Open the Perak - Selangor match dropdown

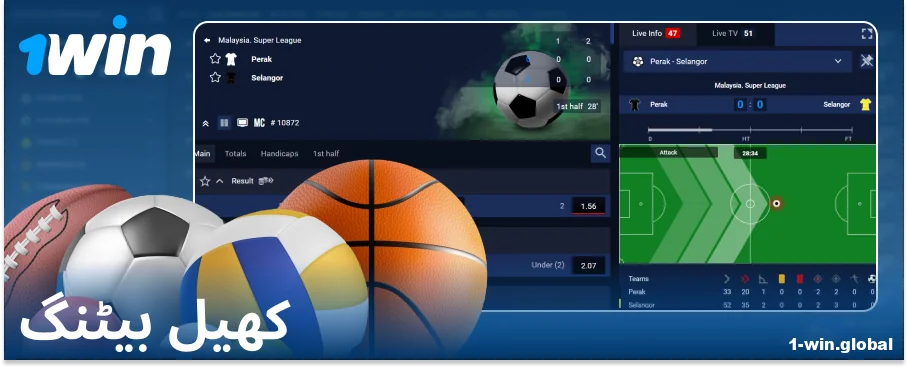pos(737,61)
